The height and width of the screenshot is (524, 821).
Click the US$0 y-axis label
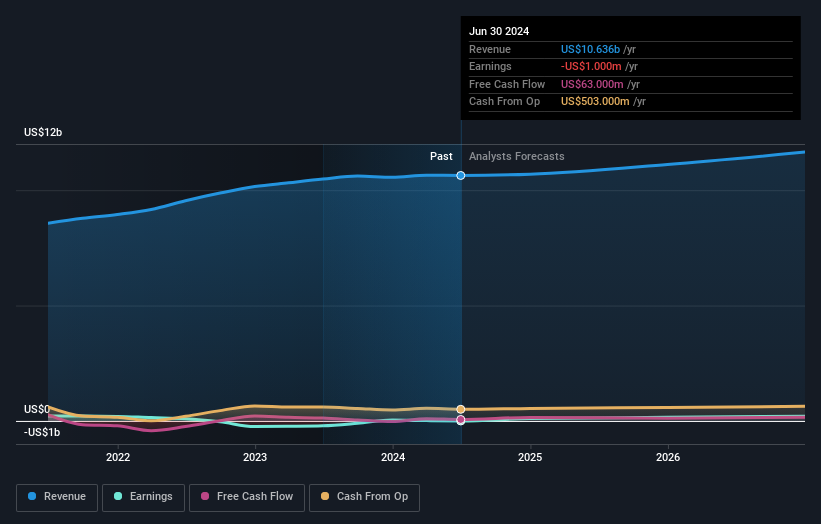[x=37, y=409]
